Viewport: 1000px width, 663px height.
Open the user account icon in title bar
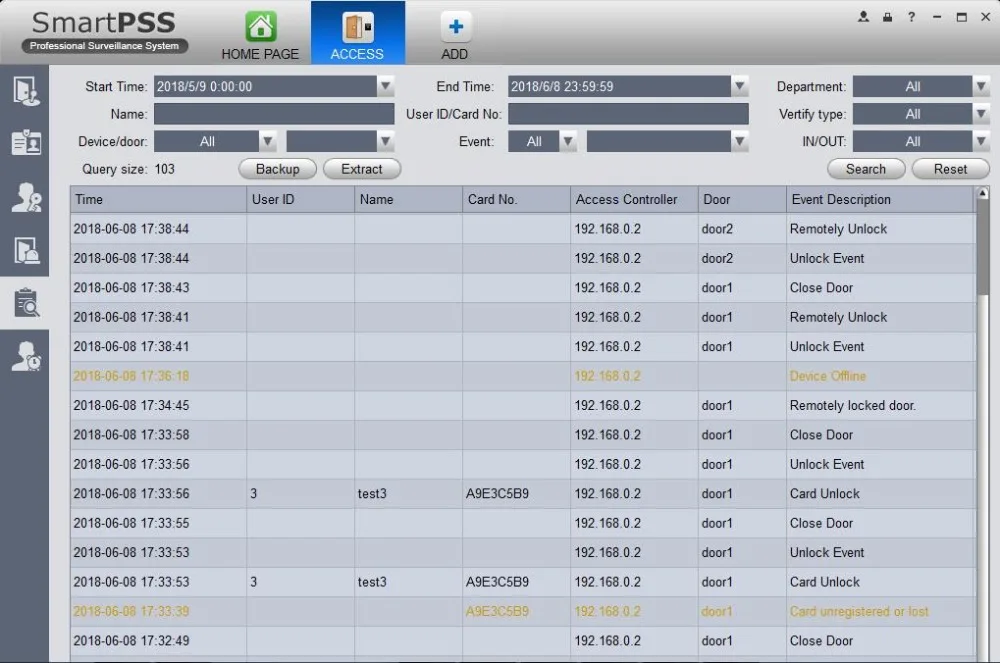[863, 17]
